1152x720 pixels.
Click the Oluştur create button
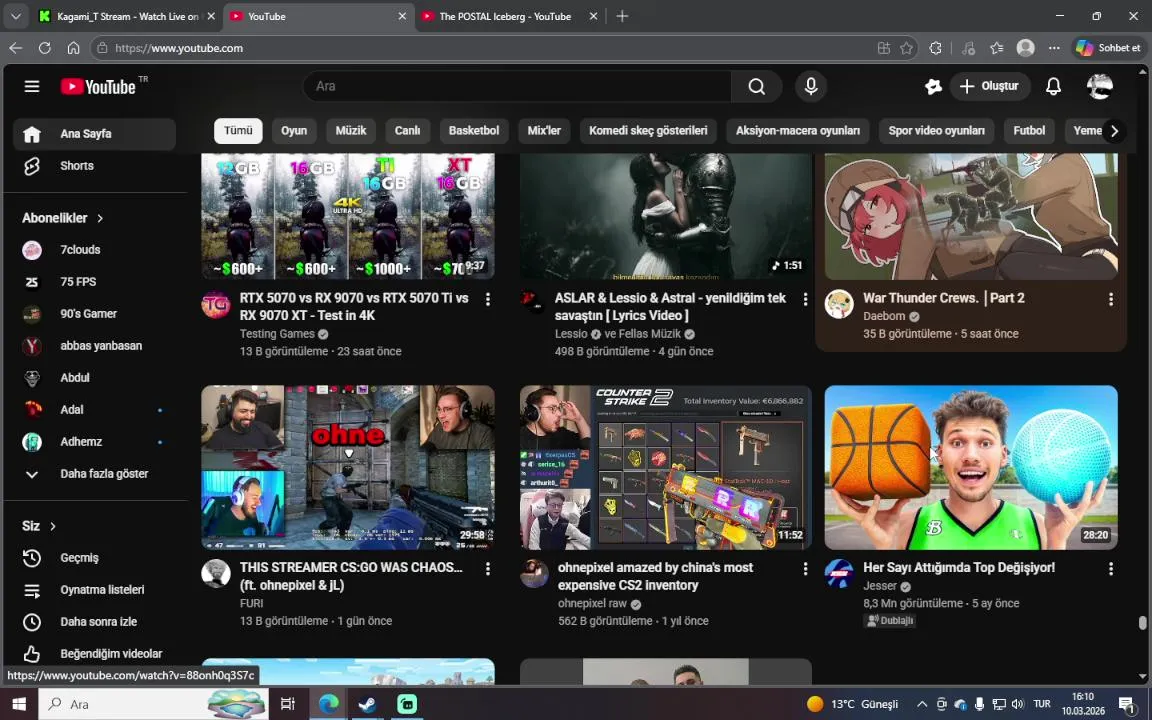(x=990, y=87)
